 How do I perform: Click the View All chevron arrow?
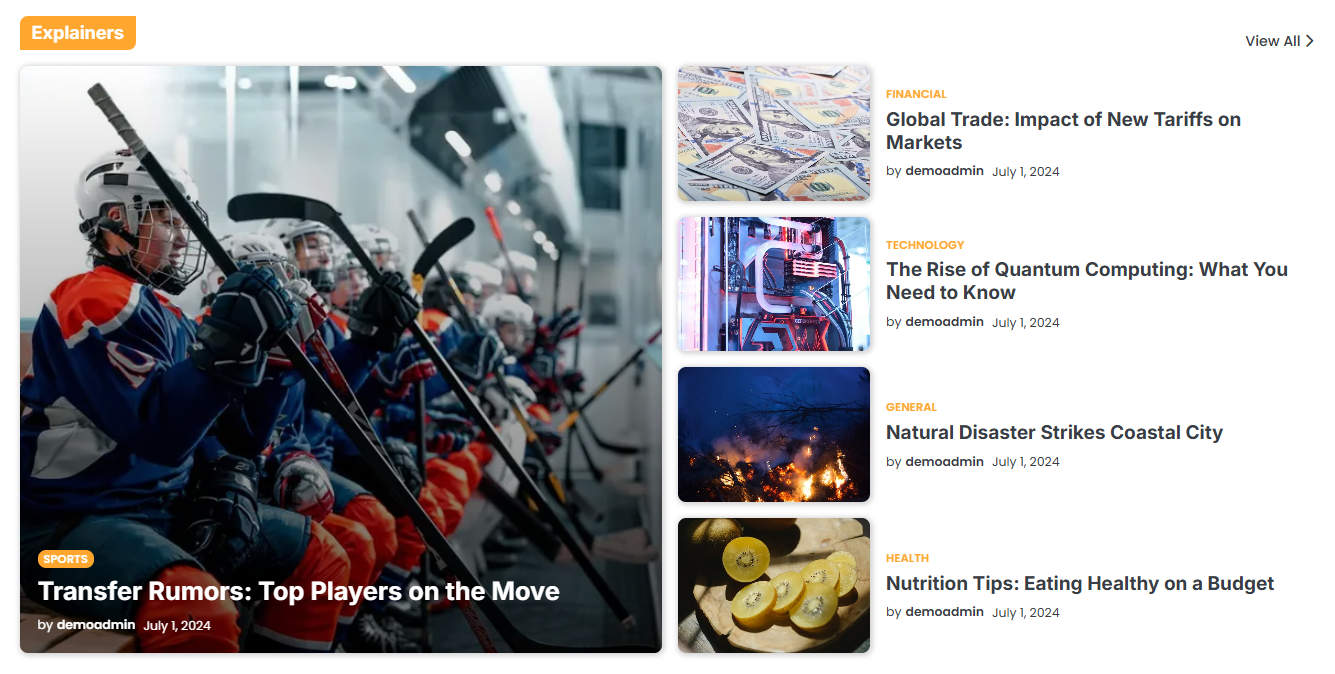(1310, 41)
